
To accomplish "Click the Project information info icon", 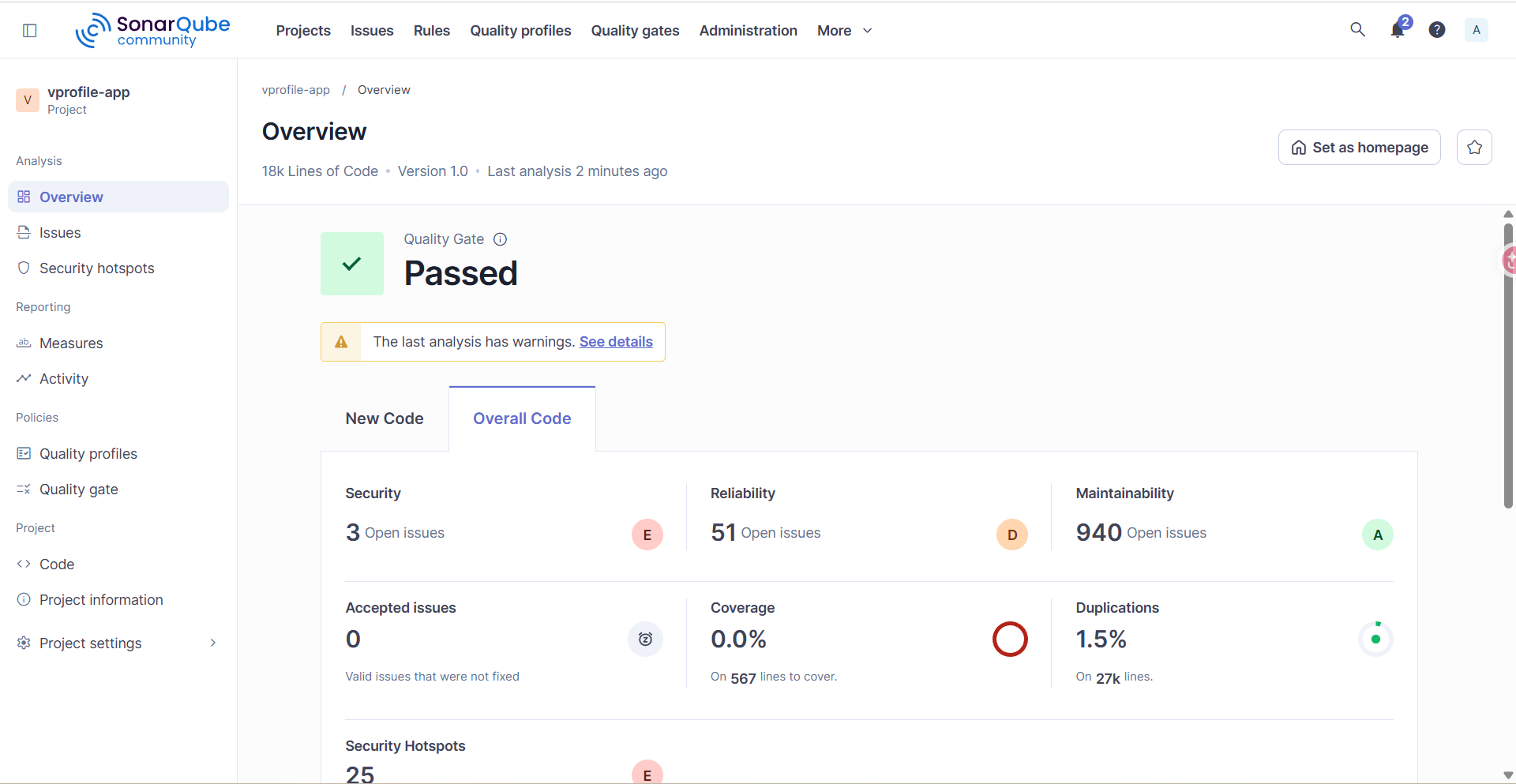I will click(24, 599).
